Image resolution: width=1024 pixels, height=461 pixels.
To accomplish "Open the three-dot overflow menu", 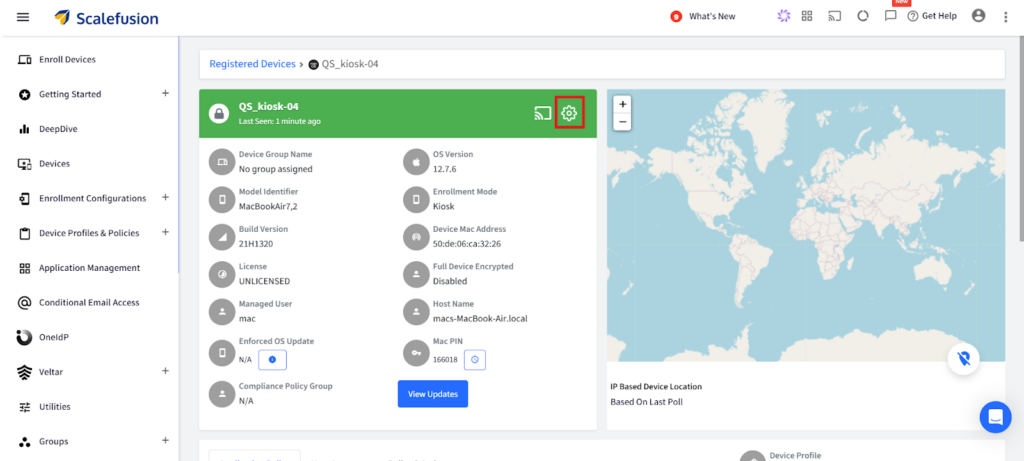I will (1005, 17).
